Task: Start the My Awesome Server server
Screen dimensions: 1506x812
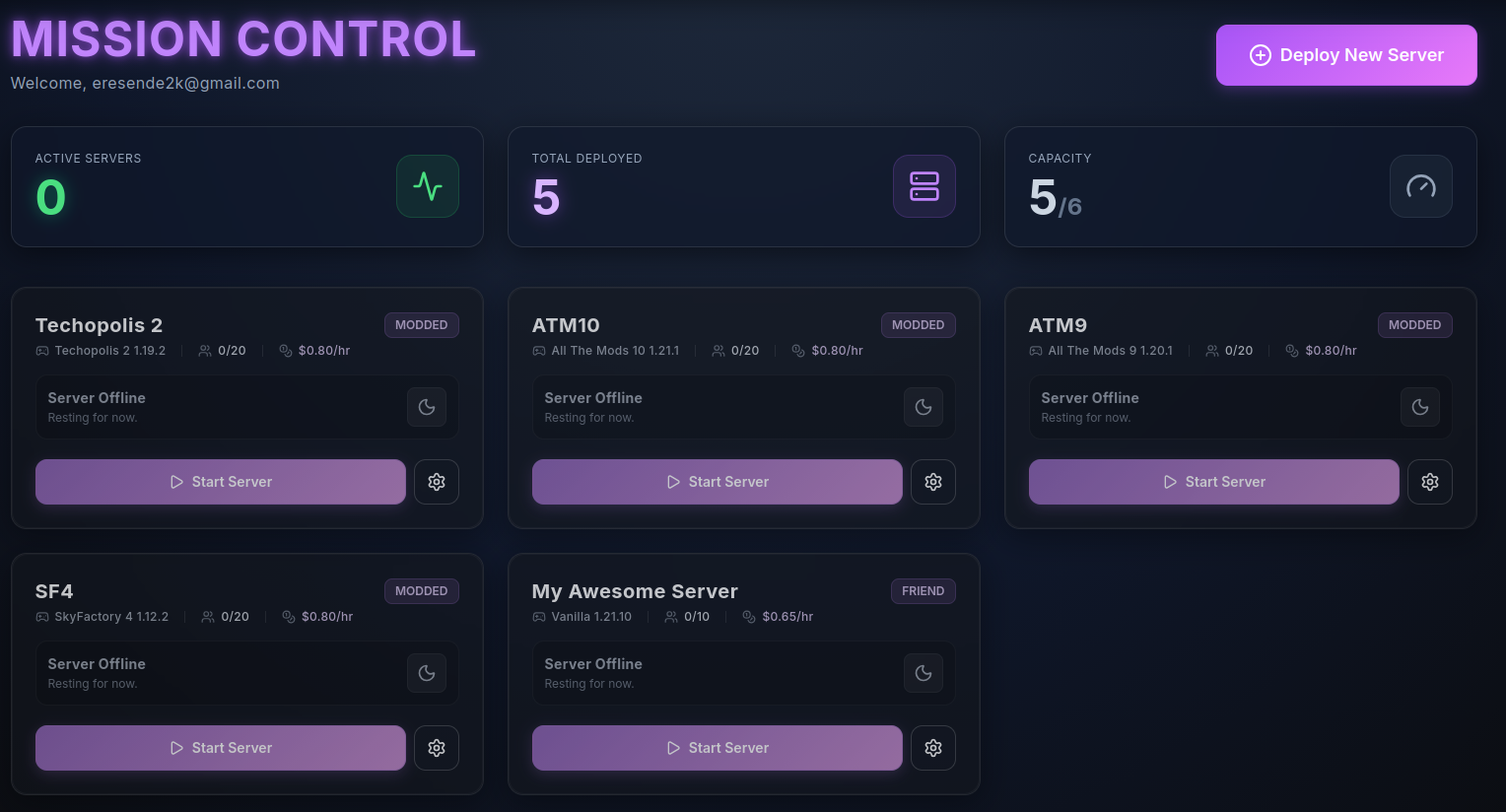Action: click(717, 748)
